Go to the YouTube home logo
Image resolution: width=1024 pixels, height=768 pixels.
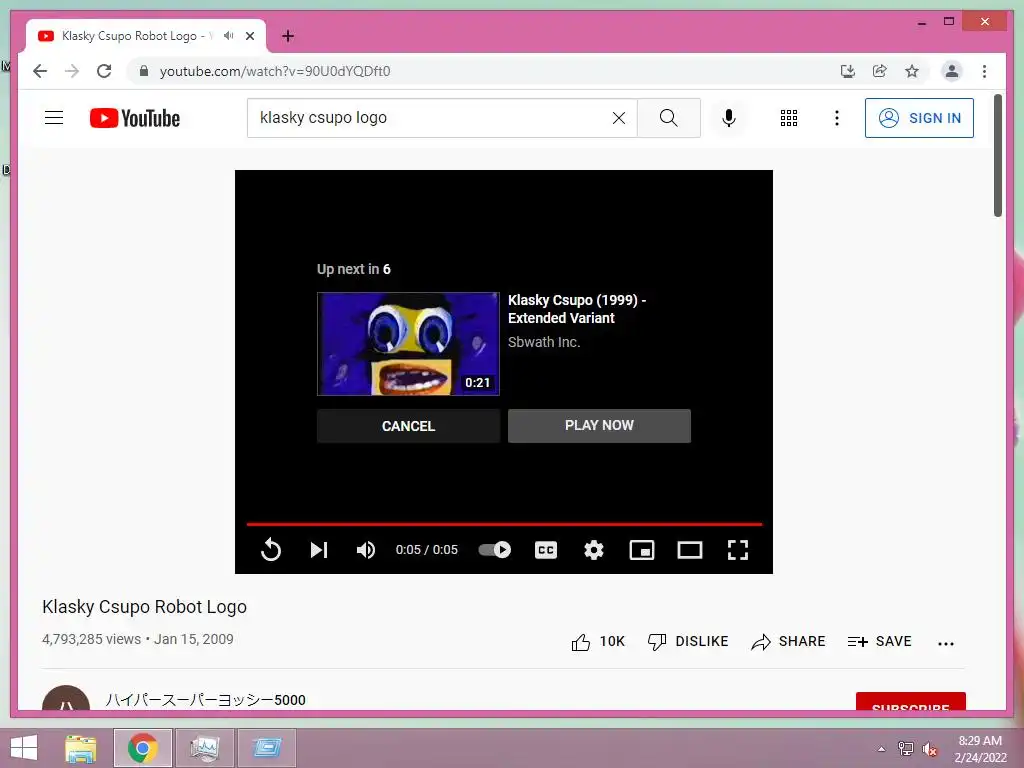135,118
